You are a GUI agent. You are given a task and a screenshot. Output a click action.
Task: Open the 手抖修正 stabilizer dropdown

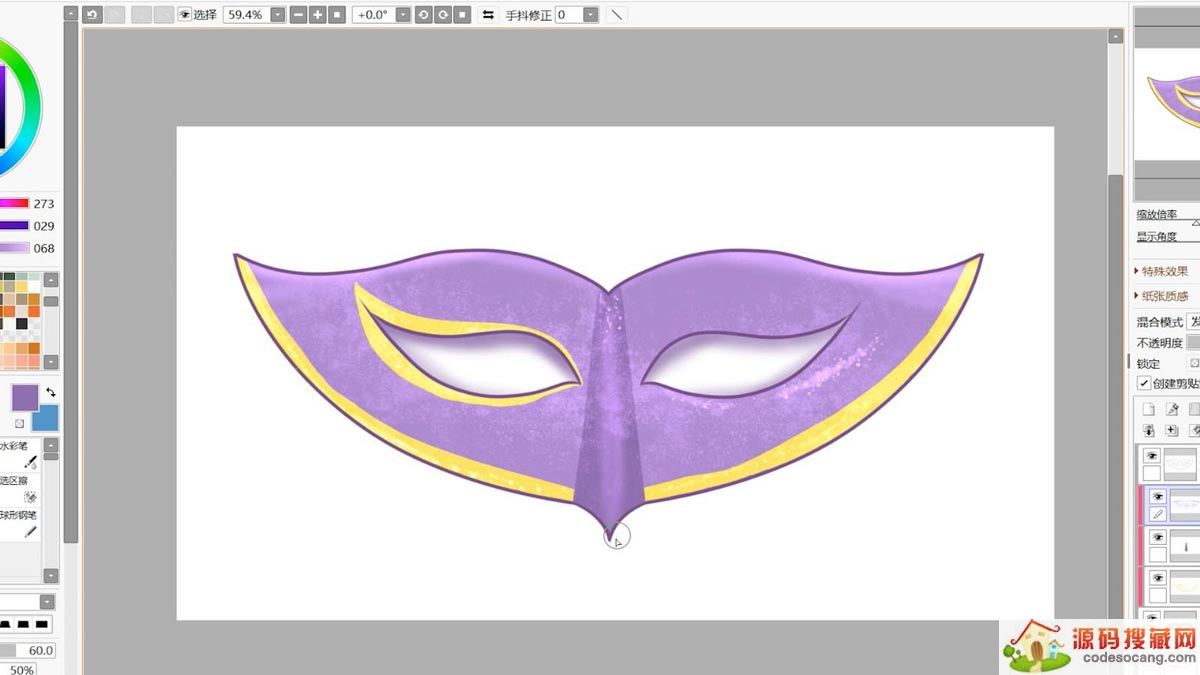point(590,15)
